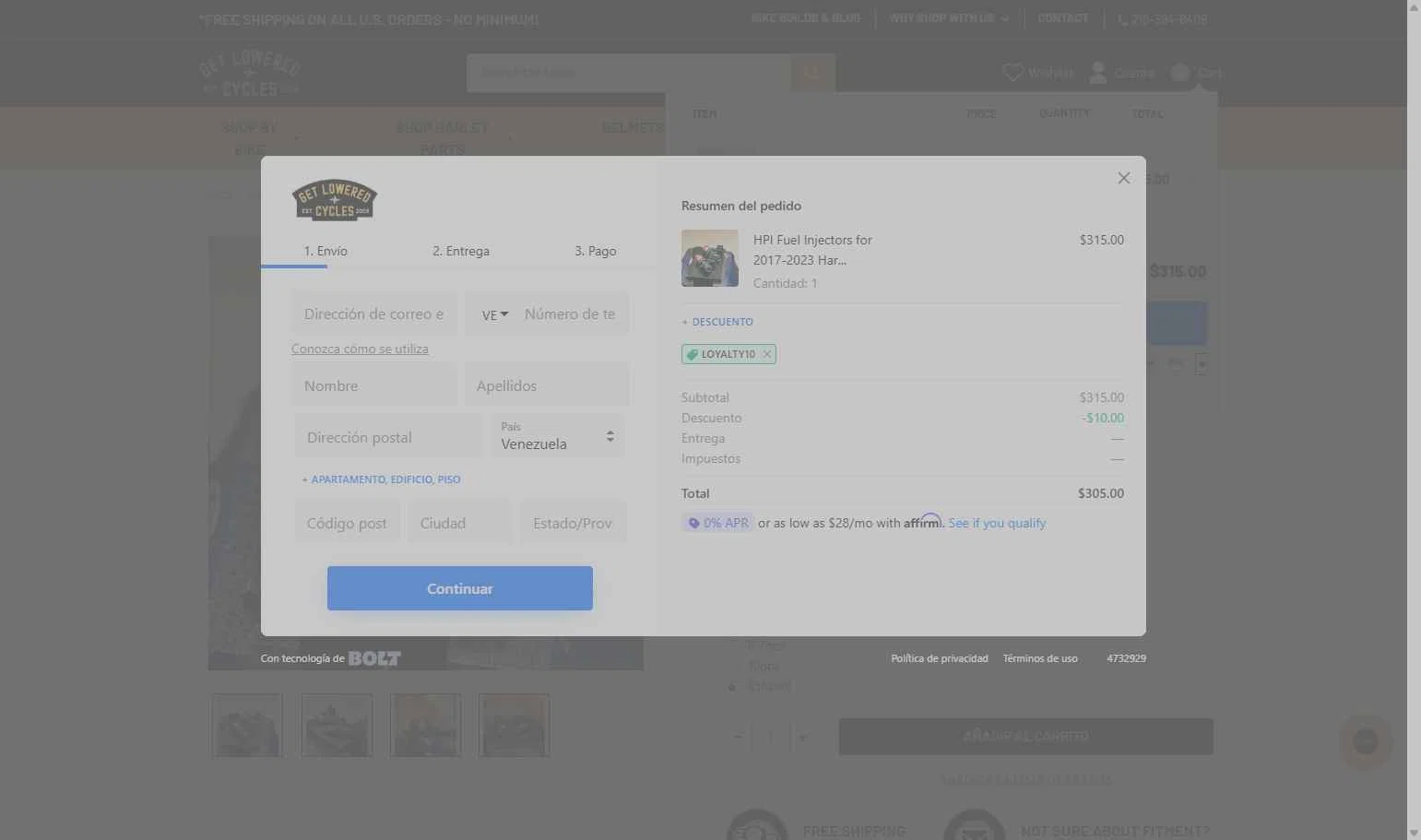Click the Bolt logo in the footer

click(374, 658)
